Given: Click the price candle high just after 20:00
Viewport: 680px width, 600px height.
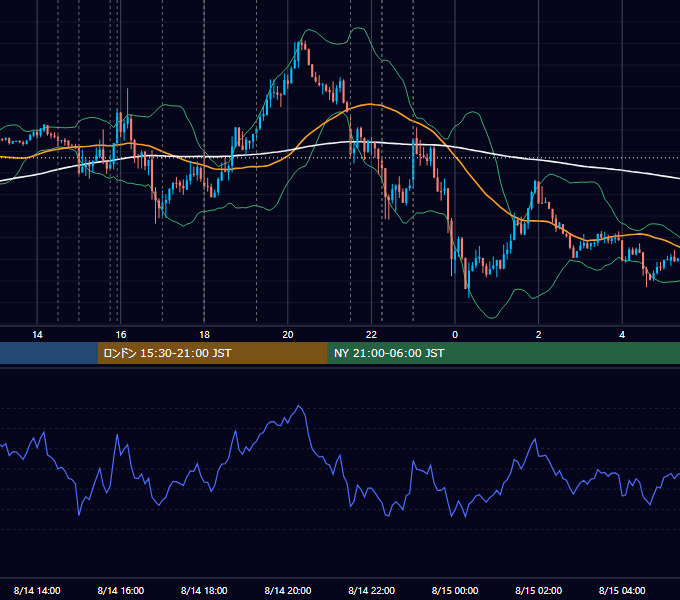Looking at the screenshot, I should pyautogui.click(x=301, y=41).
